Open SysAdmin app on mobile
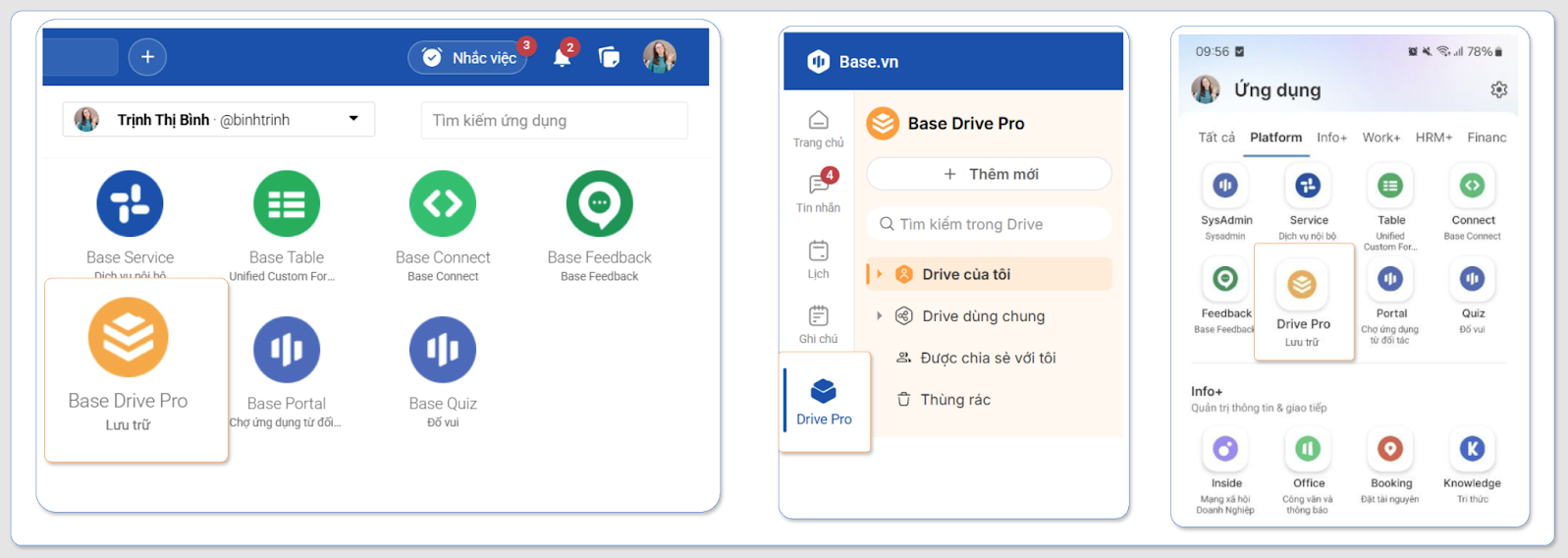Viewport: 1568px width, 558px height. point(1225,186)
